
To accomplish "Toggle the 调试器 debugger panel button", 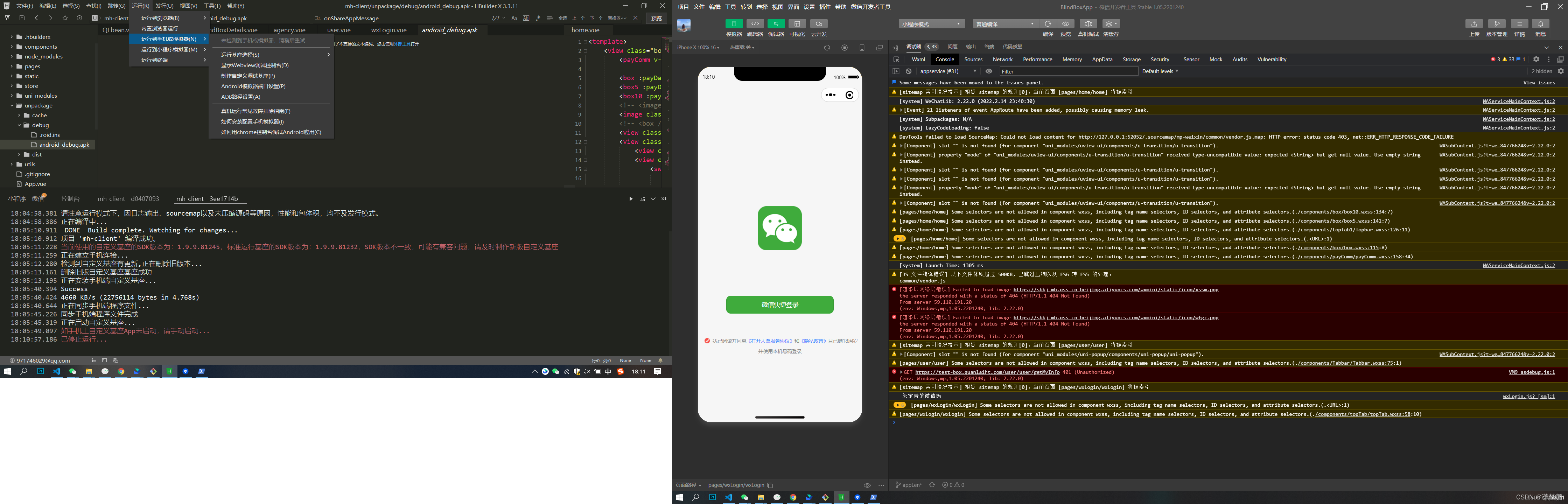I will [x=776, y=24].
